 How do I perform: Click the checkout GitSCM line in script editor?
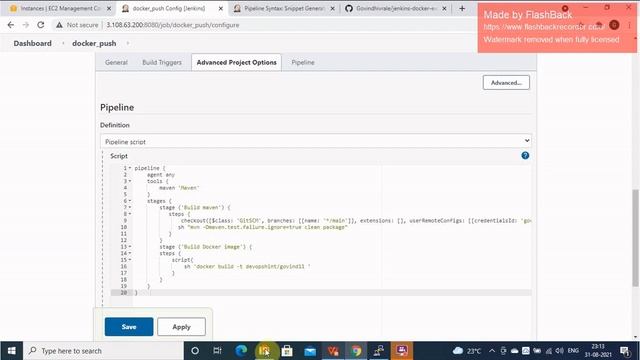pyautogui.click(x=356, y=220)
